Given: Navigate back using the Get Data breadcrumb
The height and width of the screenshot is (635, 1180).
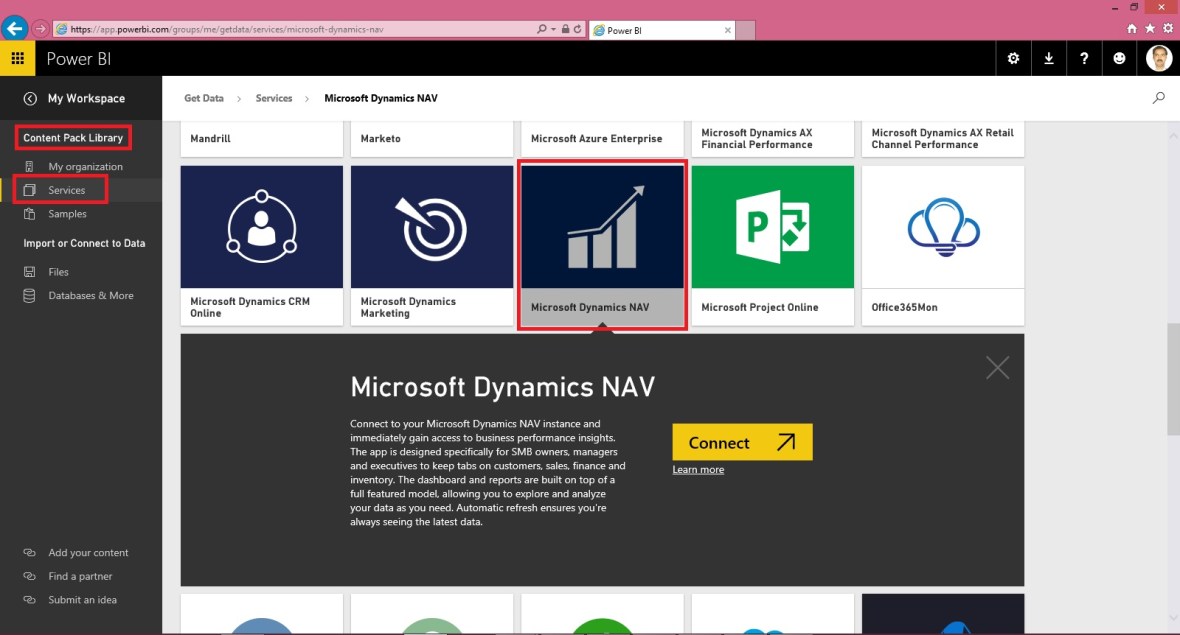Looking at the screenshot, I should [203, 98].
